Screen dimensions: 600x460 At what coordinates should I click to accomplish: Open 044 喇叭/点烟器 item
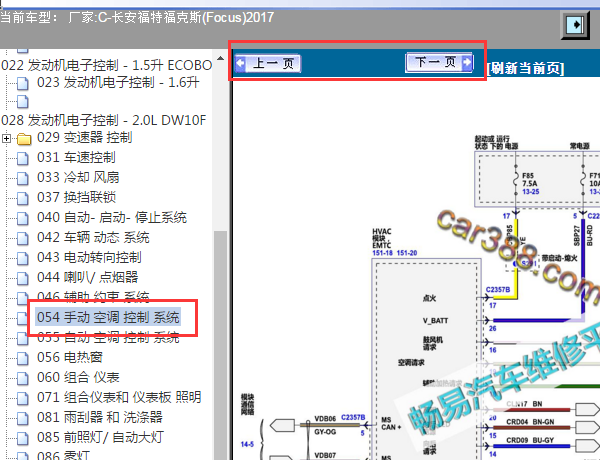pyautogui.click(x=87, y=277)
